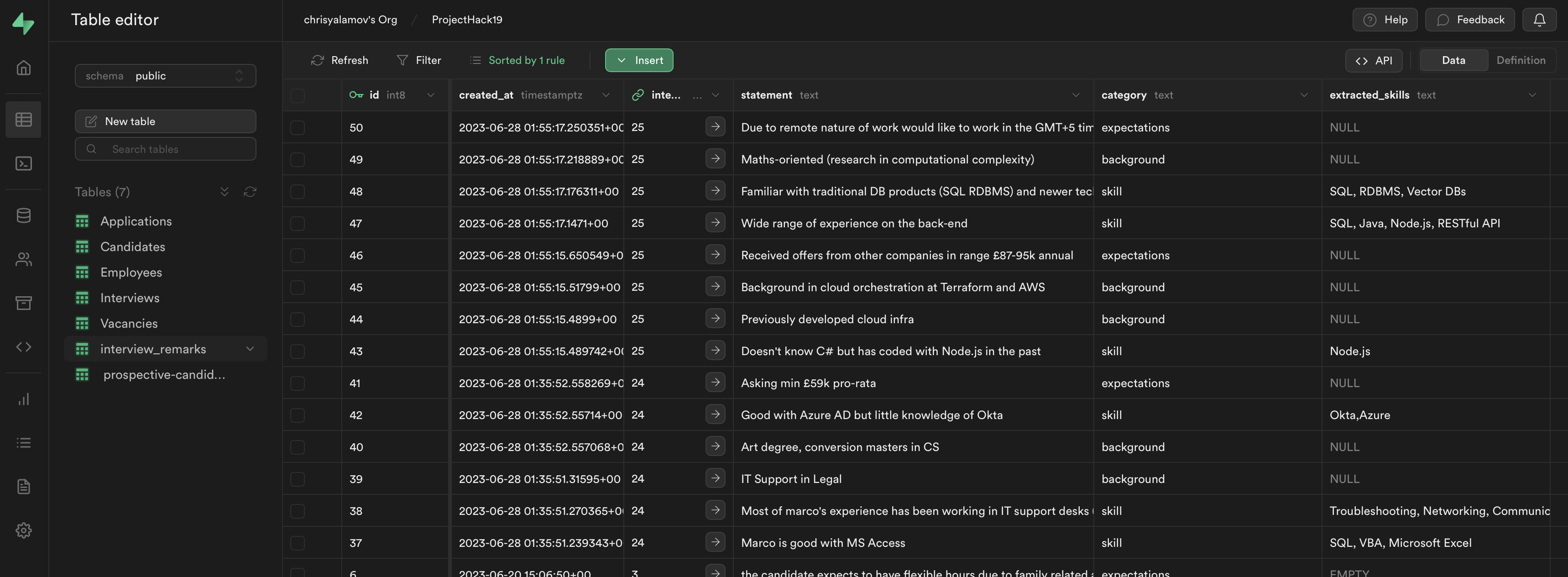
Task: Select the checkbox for row 49
Action: coord(297,159)
